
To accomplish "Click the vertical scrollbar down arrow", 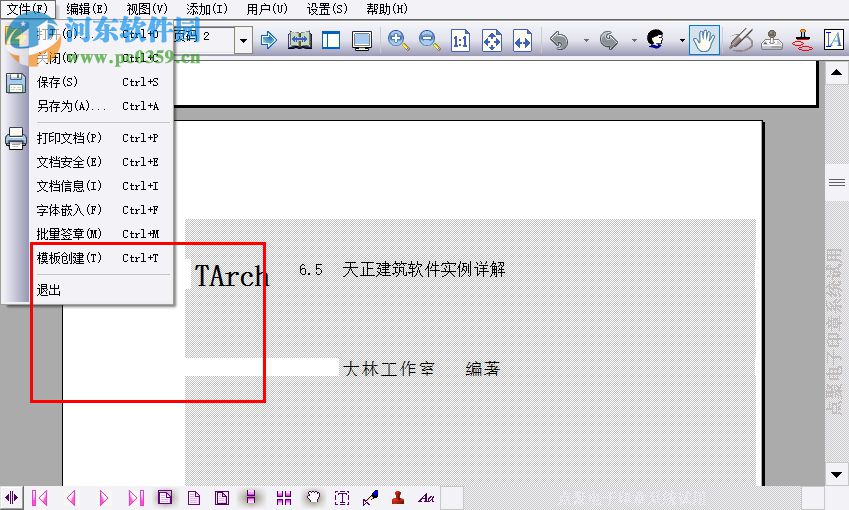I will pyautogui.click(x=837, y=475).
